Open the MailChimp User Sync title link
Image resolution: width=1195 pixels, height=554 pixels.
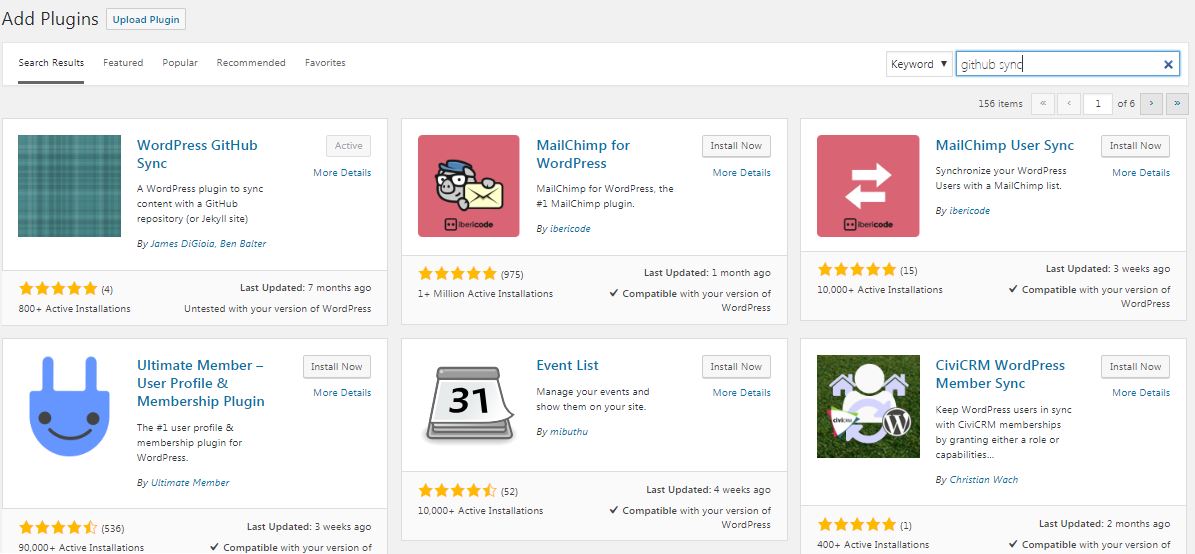click(1004, 146)
